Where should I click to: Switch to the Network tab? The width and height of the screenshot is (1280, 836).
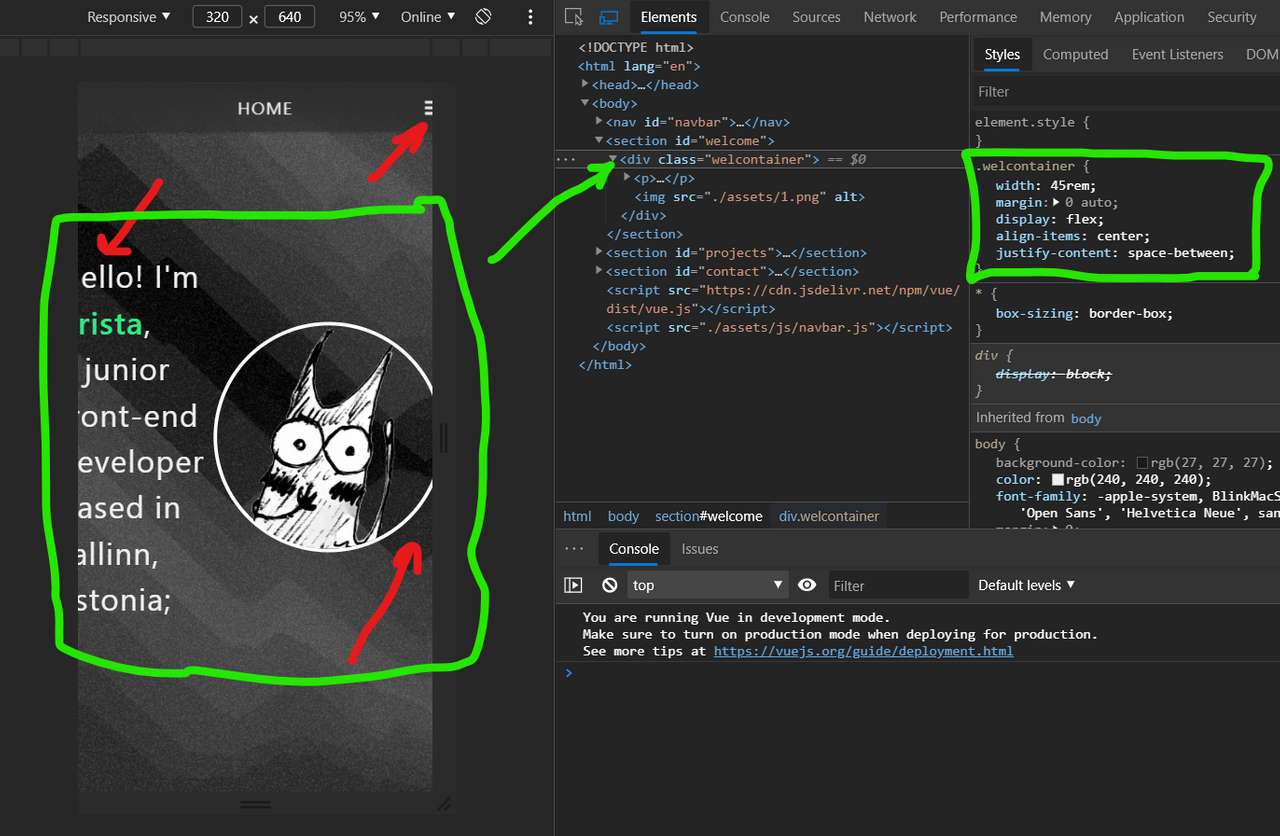[x=890, y=17]
